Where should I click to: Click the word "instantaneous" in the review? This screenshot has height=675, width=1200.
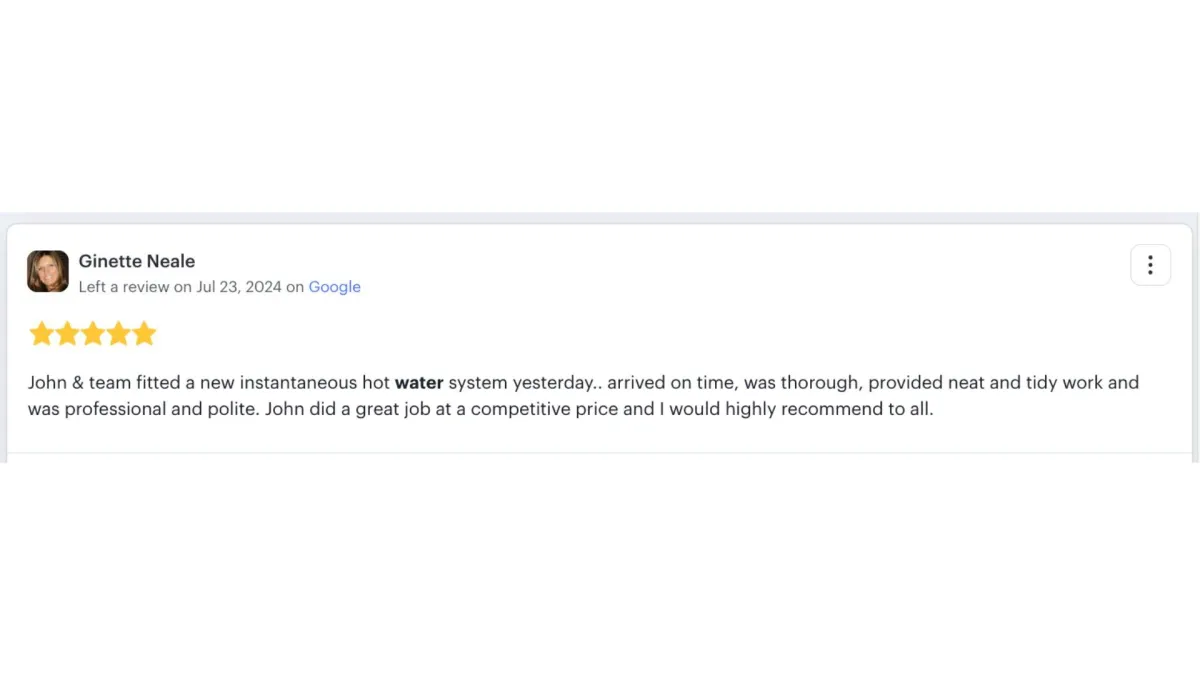[298, 382]
